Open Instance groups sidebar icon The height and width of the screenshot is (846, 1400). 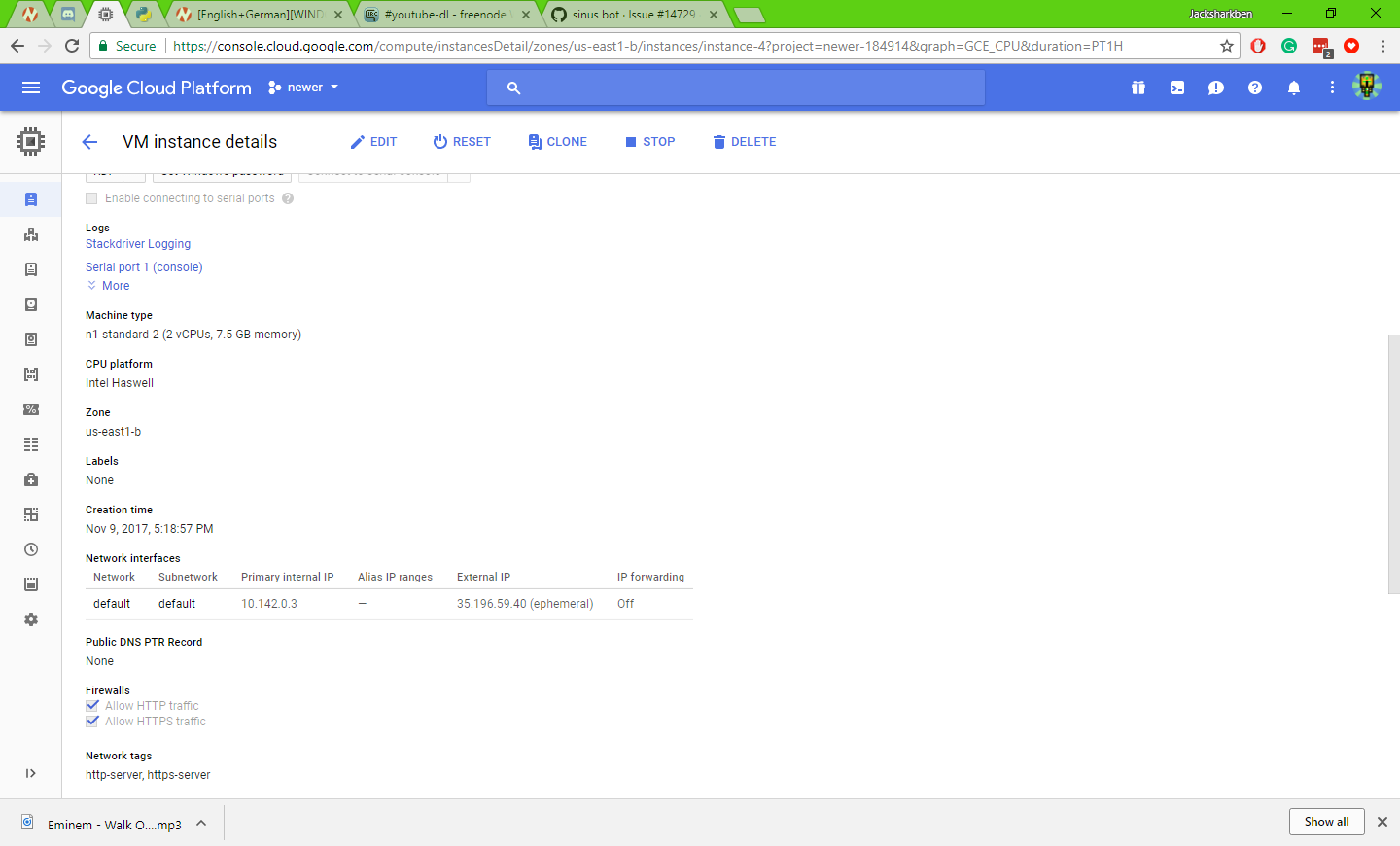(x=31, y=234)
